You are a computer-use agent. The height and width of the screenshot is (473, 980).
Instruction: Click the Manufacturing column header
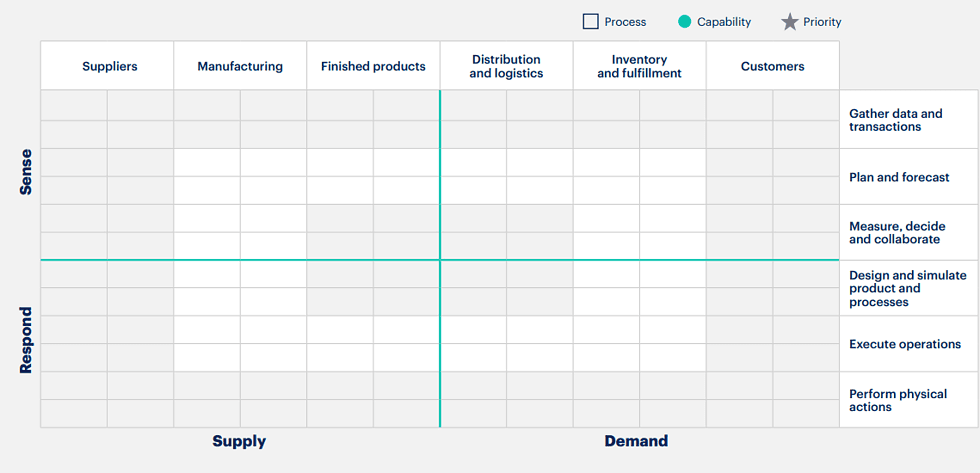click(240, 66)
